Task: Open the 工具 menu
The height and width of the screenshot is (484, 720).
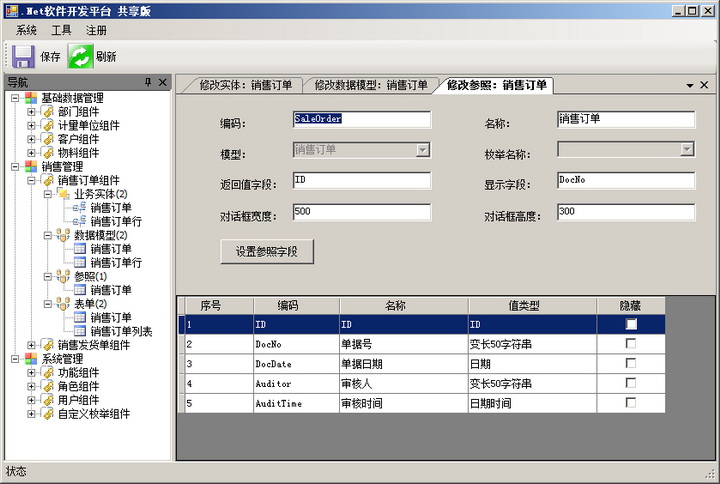Action: pos(61,30)
